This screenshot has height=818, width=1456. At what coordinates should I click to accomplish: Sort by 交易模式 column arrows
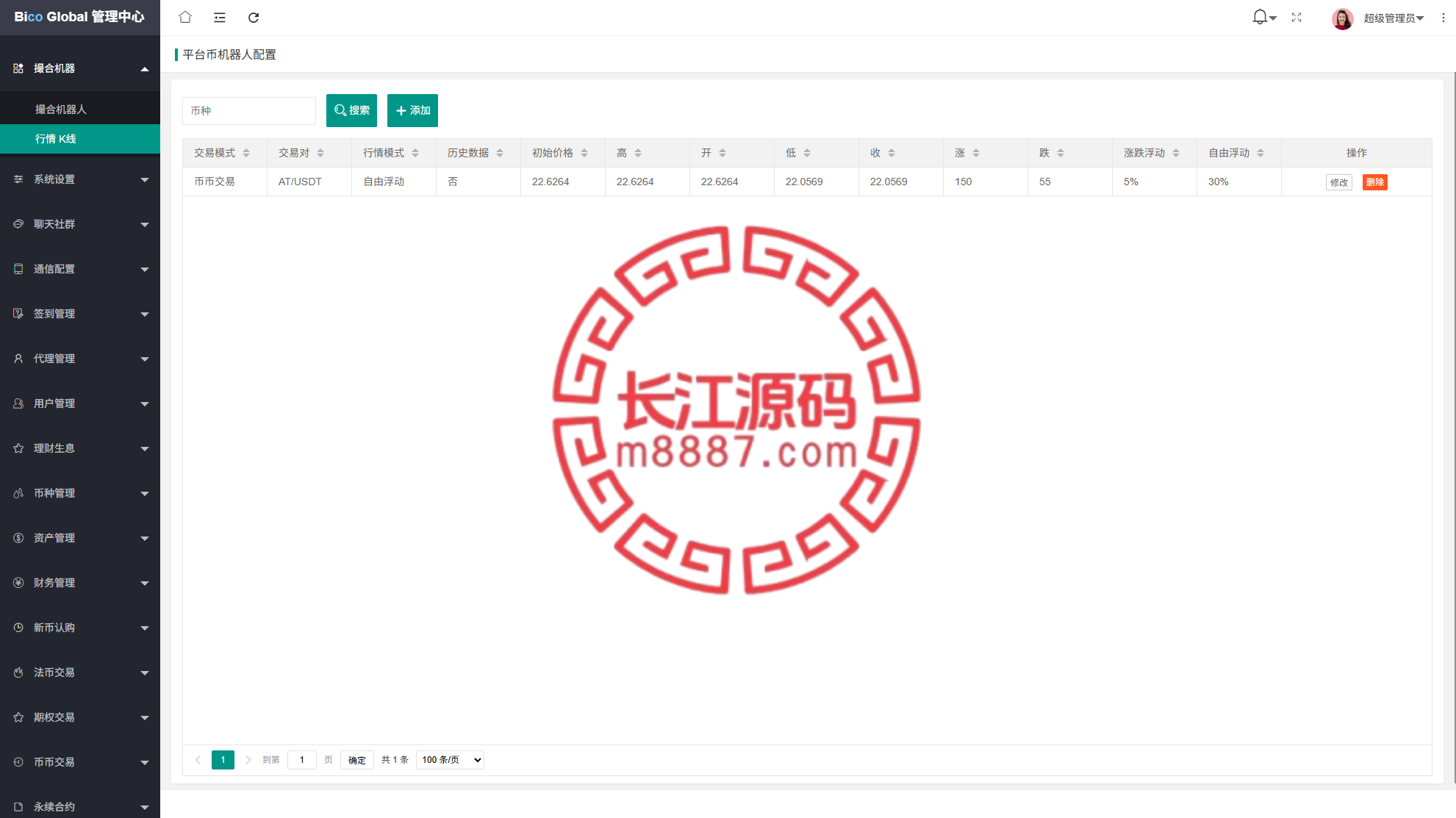pos(246,153)
